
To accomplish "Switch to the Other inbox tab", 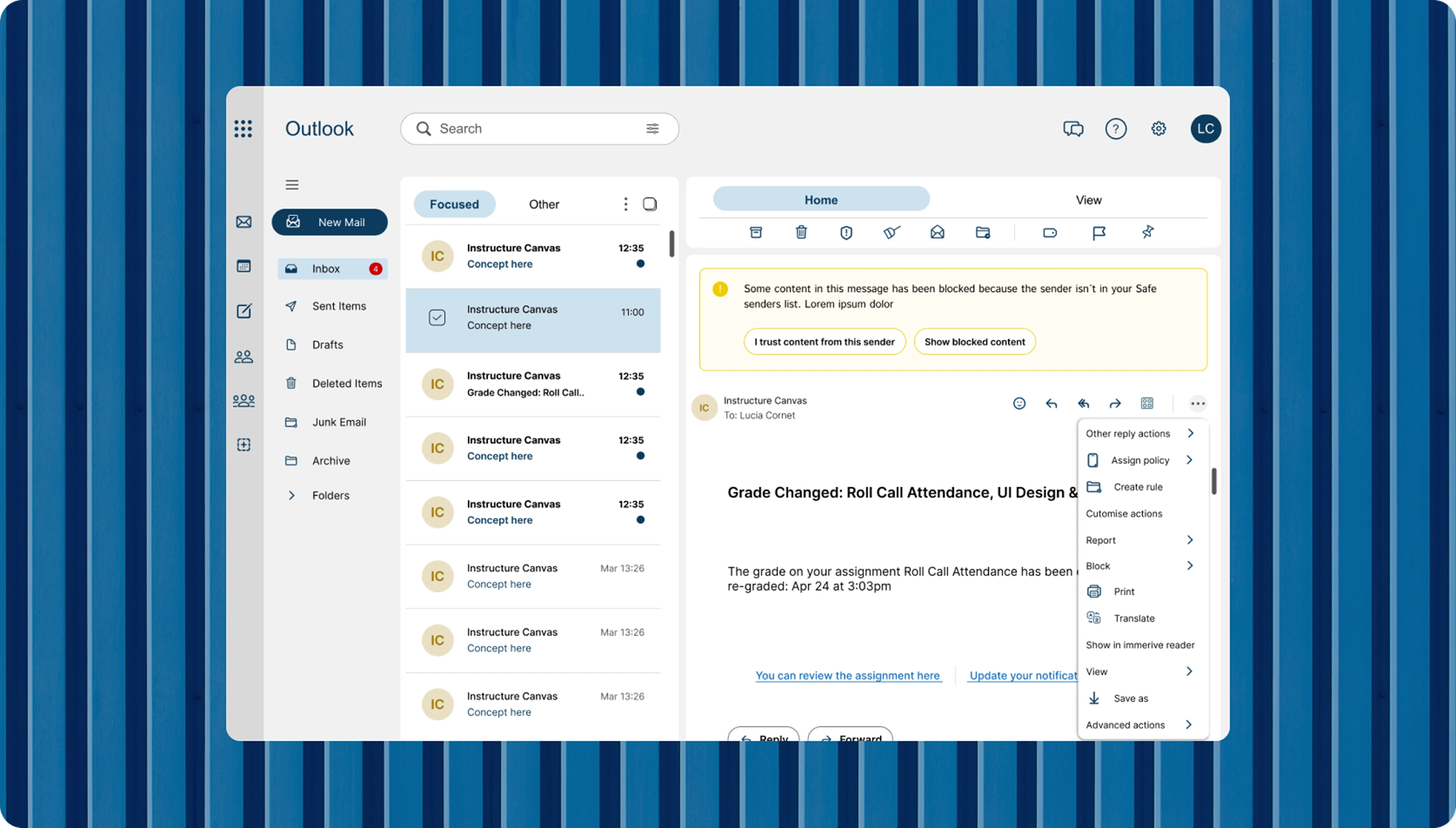I will click(x=544, y=204).
